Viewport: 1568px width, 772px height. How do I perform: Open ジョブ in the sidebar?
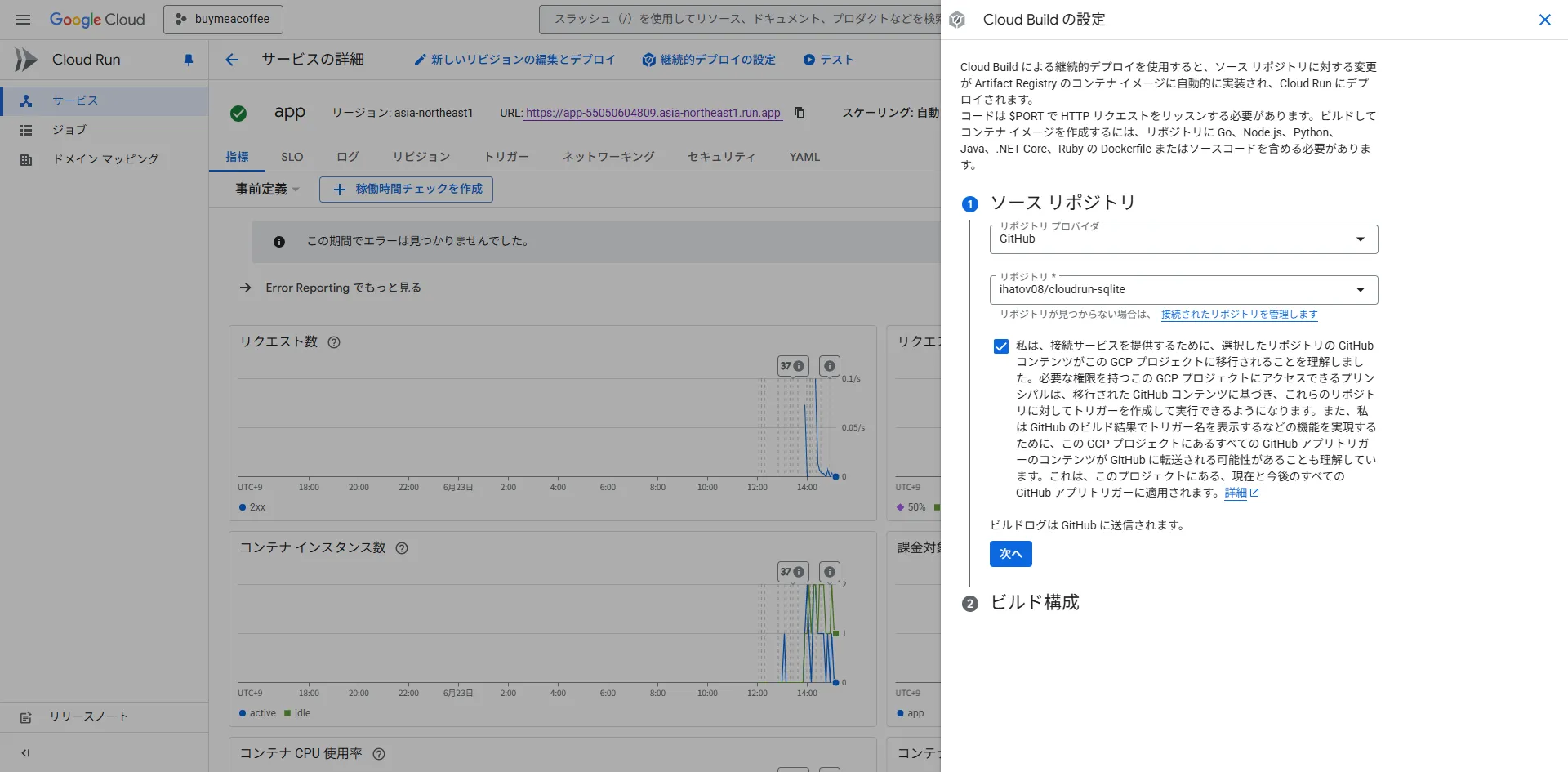(x=105, y=130)
